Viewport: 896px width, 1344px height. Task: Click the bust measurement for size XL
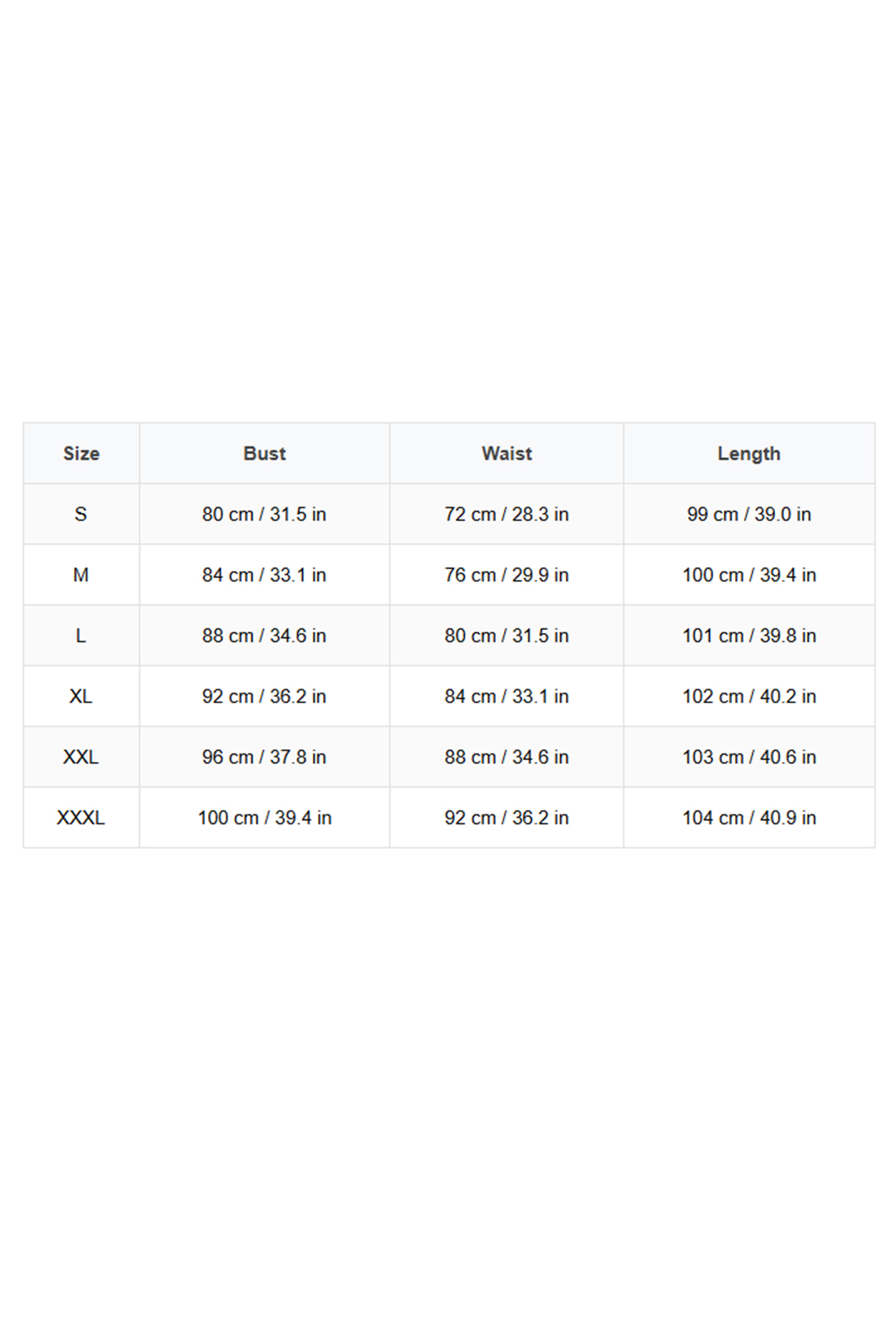coord(264,697)
